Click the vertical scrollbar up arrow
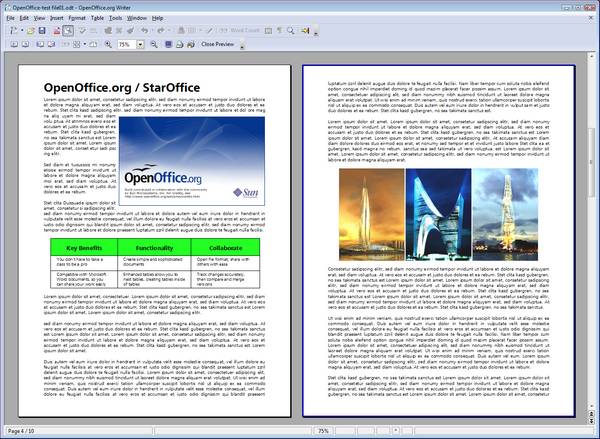The width and height of the screenshot is (600, 439). [591, 56]
